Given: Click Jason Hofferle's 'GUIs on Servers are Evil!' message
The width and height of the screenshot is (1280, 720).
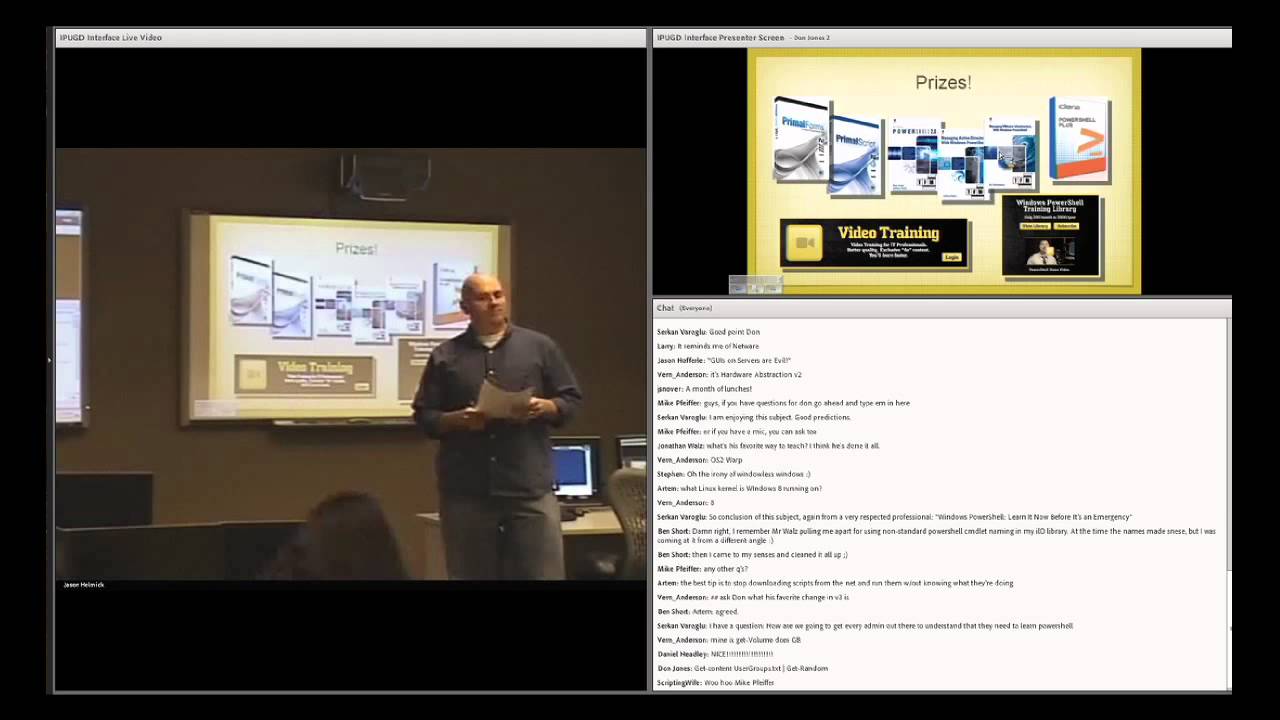Looking at the screenshot, I should point(724,360).
